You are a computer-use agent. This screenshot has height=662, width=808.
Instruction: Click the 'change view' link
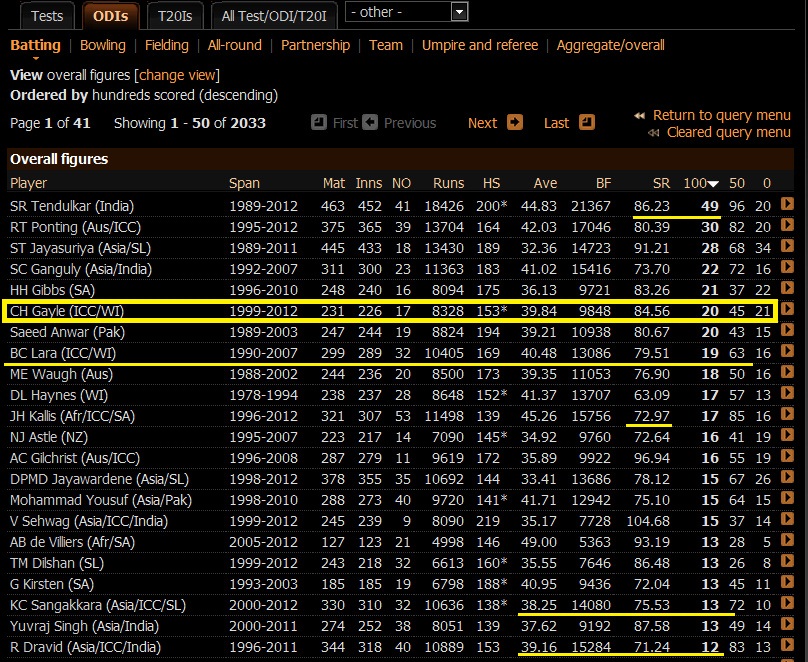coord(177,75)
